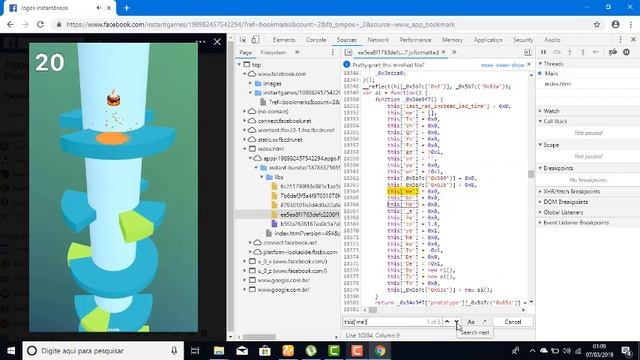640x360 pixels.
Task: Expand platform-lookaside.fbsbx.com node
Action: 250,252
